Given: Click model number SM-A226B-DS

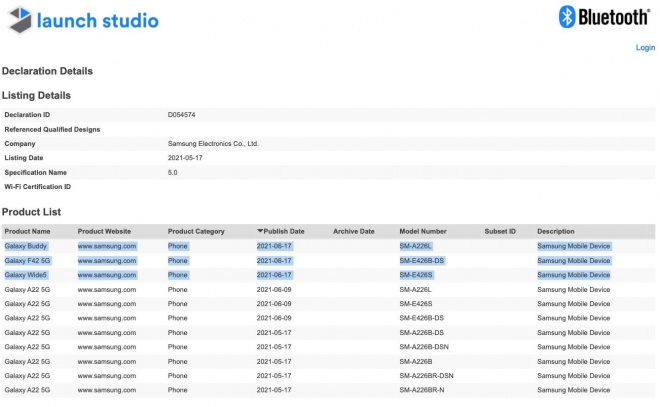Looking at the screenshot, I should click(x=421, y=333).
